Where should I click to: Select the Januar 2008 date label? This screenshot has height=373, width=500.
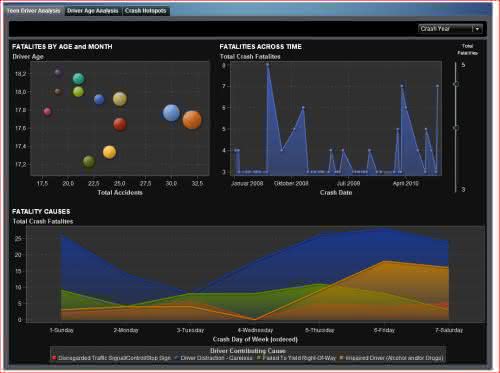click(x=247, y=184)
